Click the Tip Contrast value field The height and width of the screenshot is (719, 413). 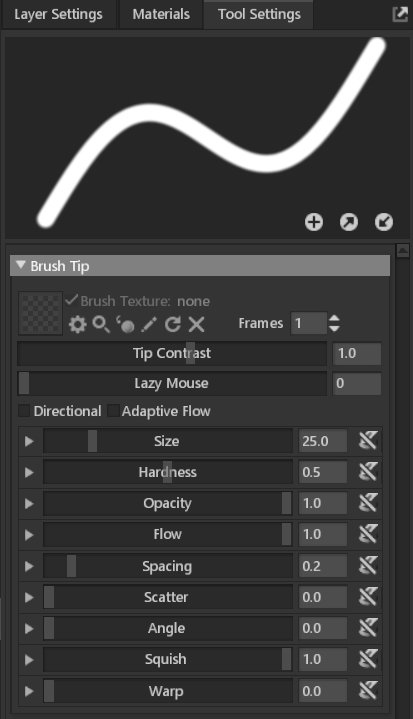357,354
